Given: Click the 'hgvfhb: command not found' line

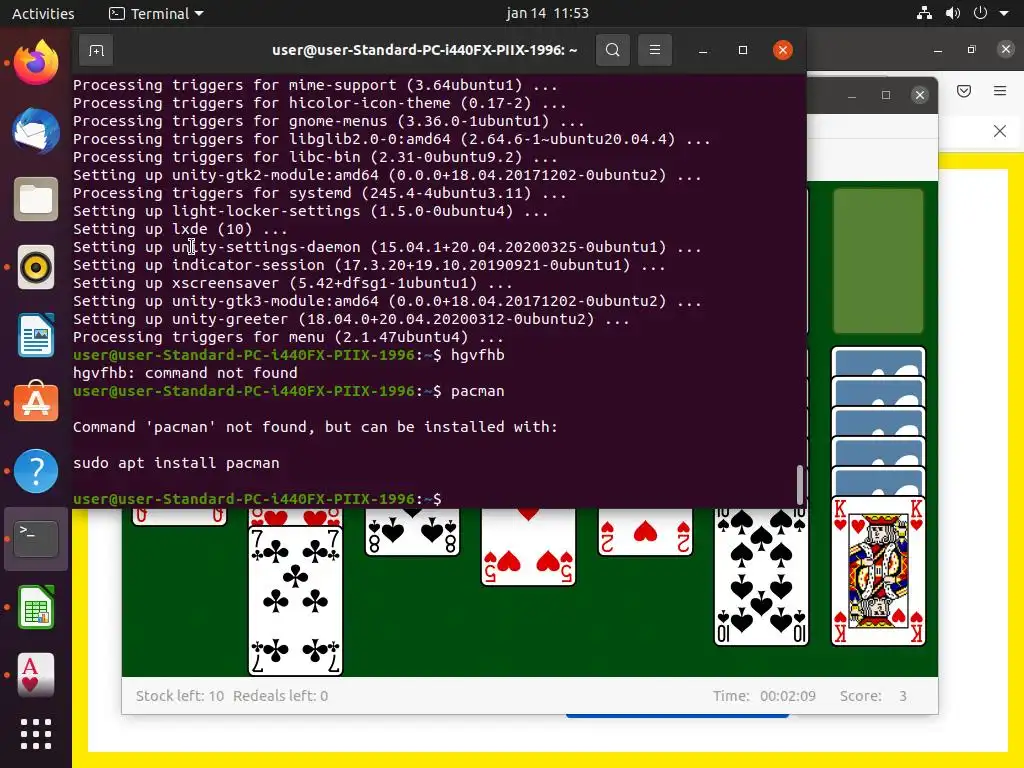Looking at the screenshot, I should pyautogui.click(x=185, y=373).
